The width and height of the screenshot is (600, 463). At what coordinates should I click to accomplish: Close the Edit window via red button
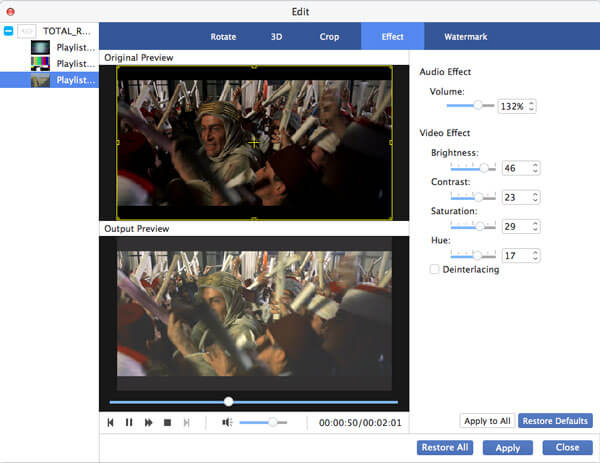click(11, 11)
